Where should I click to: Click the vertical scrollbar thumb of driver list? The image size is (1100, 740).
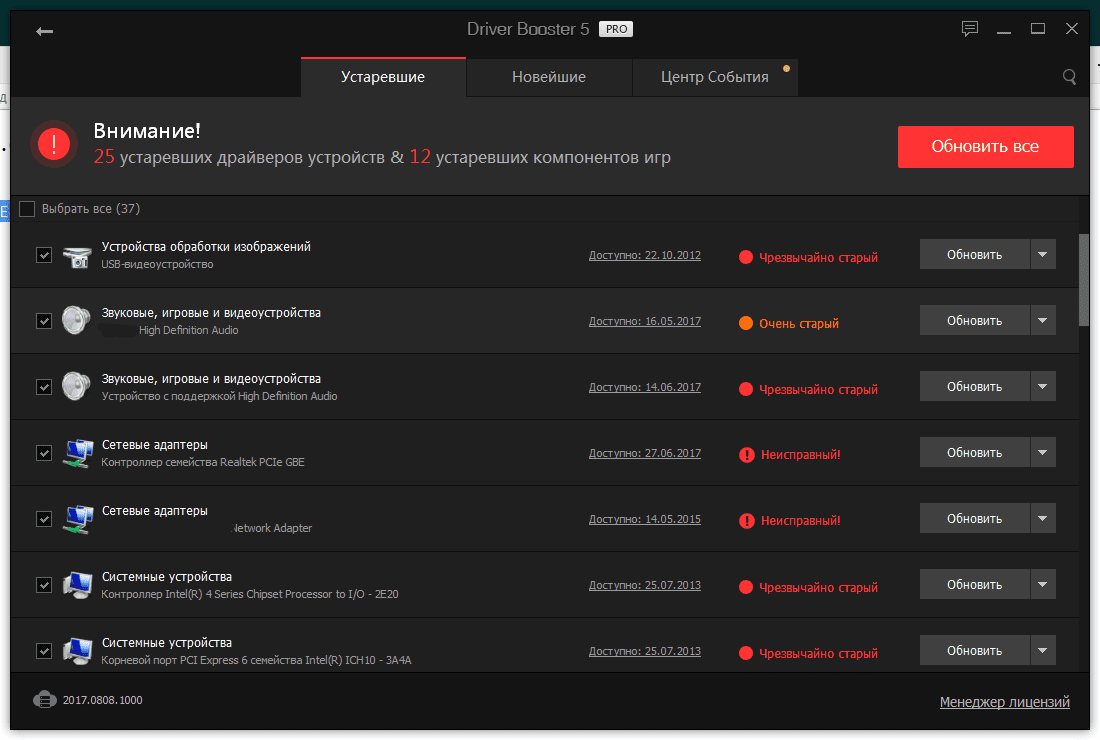(x=1084, y=280)
